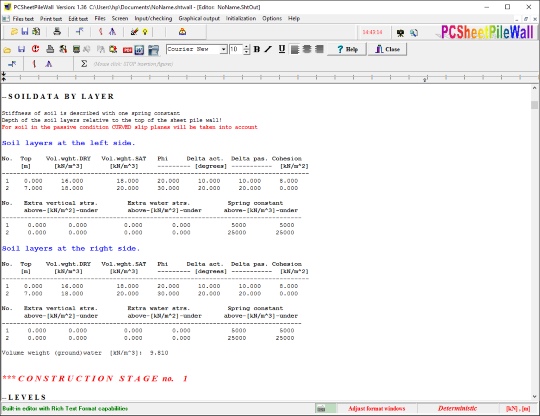Click the blue A compass icon in main toolbar
Image resolution: width=540 pixels, height=416 pixels.
click(112, 32)
